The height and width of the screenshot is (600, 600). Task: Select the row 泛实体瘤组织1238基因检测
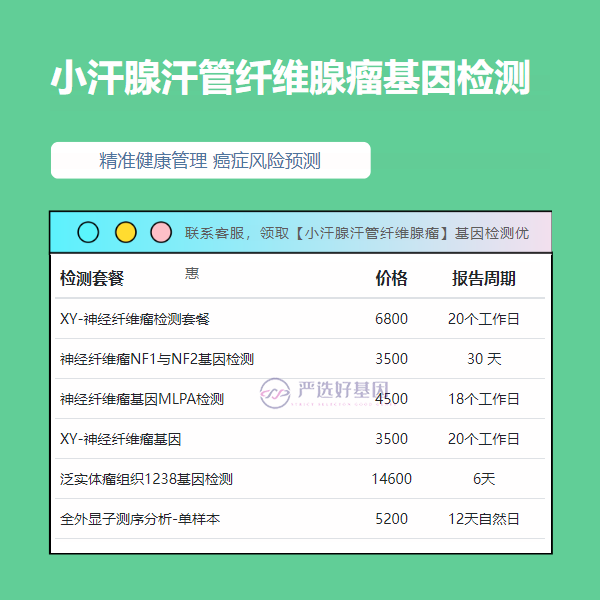(x=300, y=479)
